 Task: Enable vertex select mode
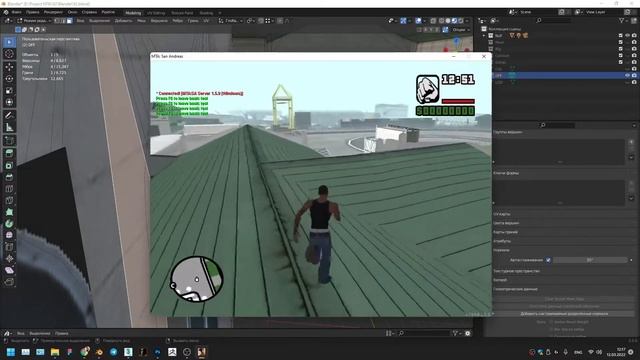click(57, 20)
